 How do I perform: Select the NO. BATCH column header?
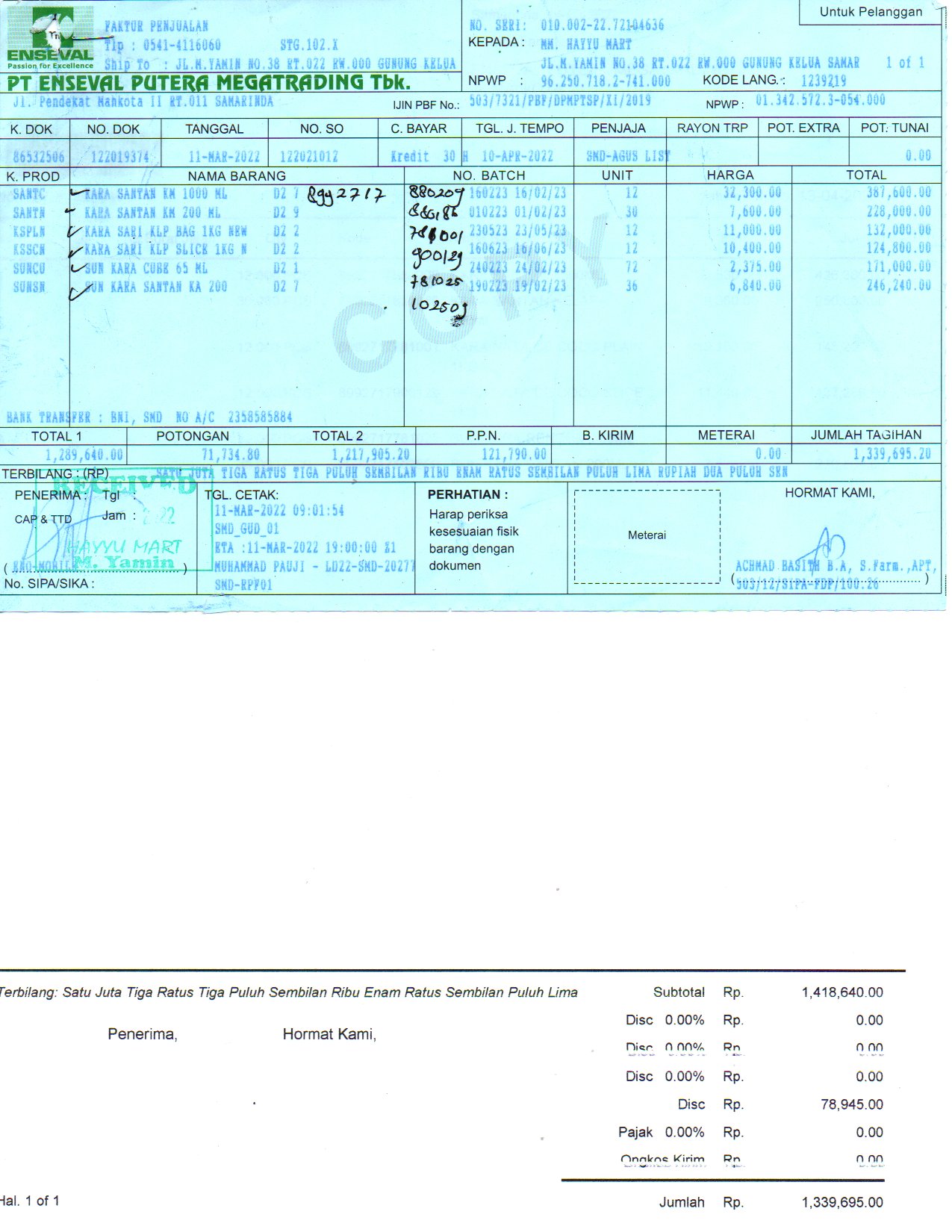click(x=488, y=175)
